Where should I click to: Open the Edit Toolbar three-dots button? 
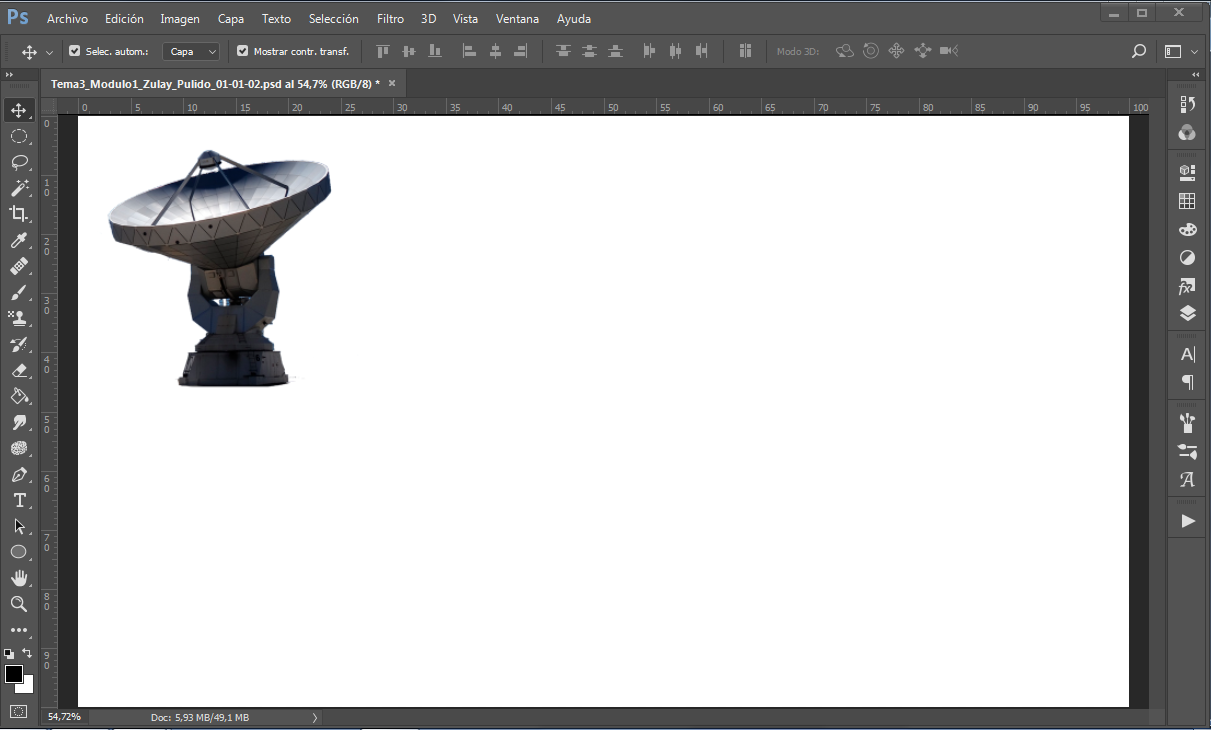click(19, 630)
